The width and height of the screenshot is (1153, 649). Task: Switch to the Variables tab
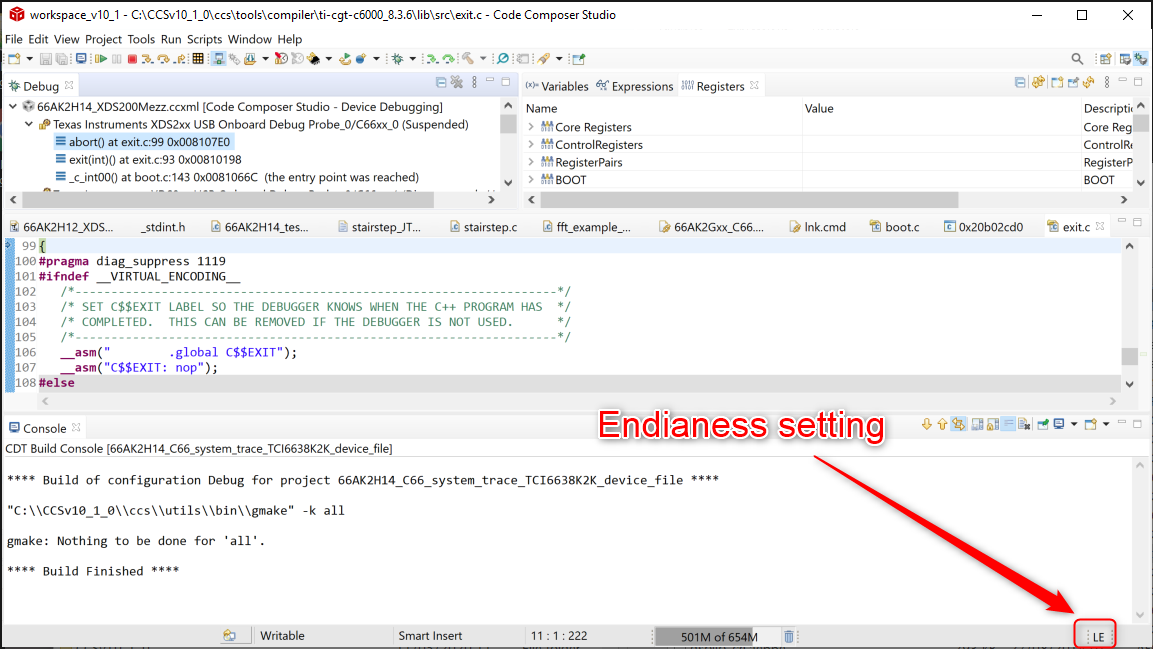(x=557, y=86)
